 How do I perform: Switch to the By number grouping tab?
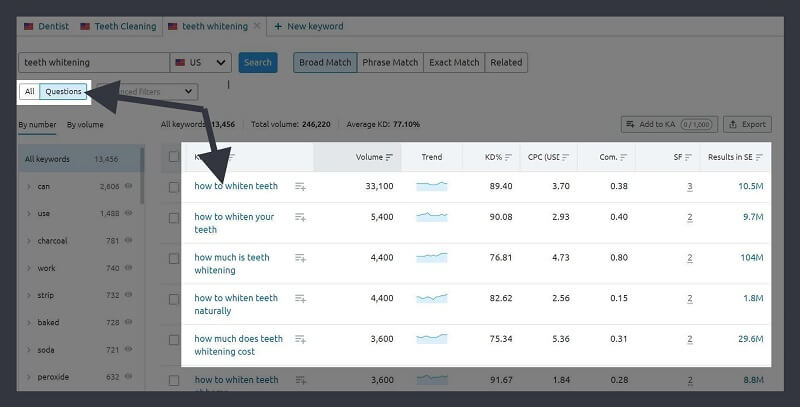point(37,124)
